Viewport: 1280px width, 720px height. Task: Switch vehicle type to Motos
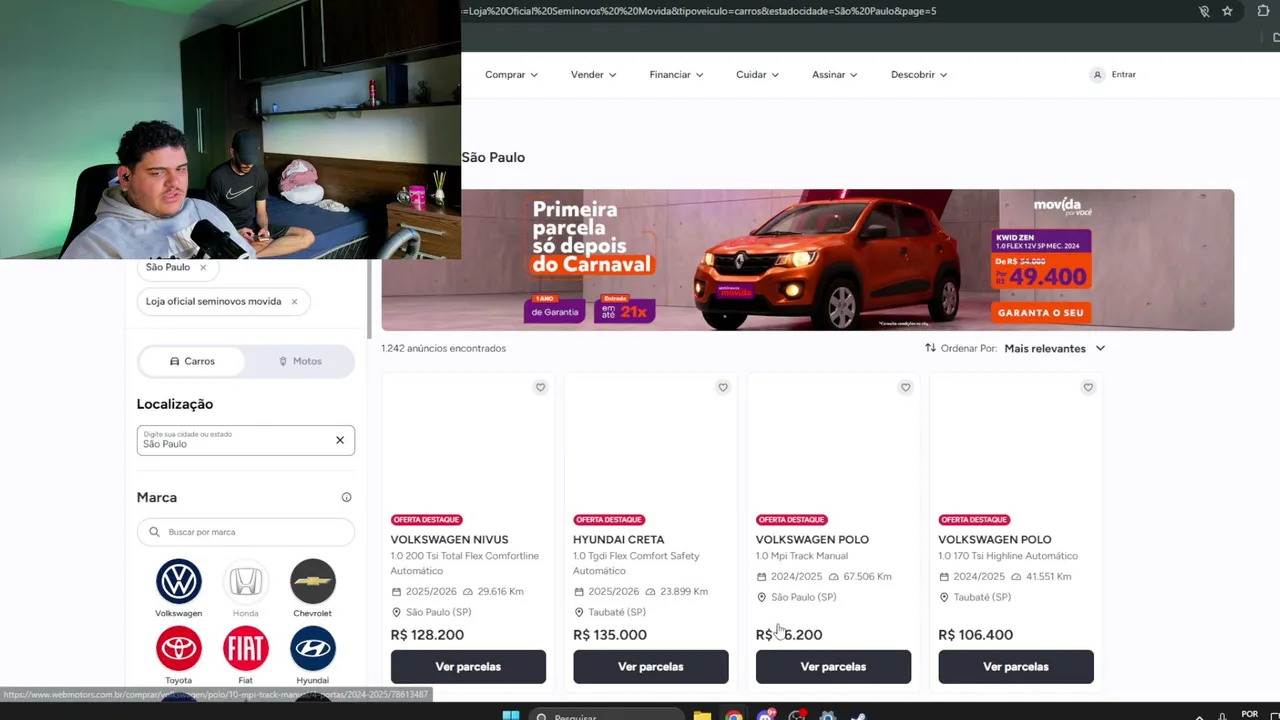coord(300,361)
